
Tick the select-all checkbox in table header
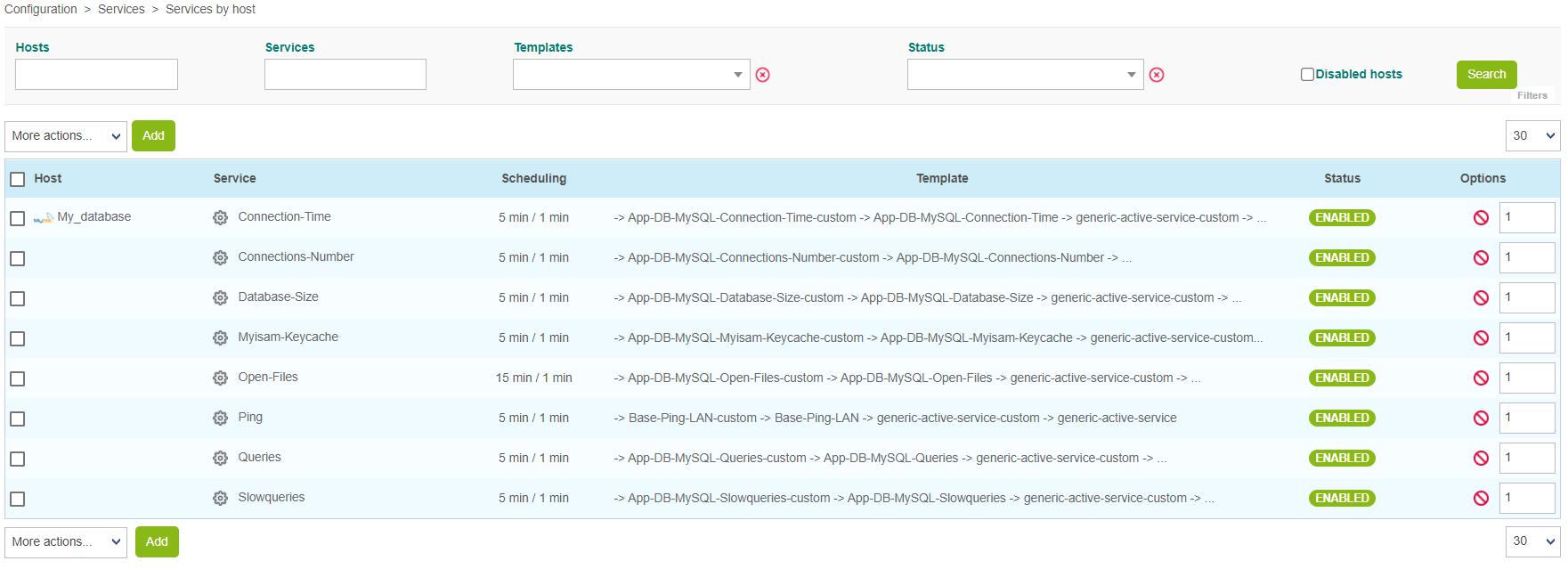[x=18, y=180]
